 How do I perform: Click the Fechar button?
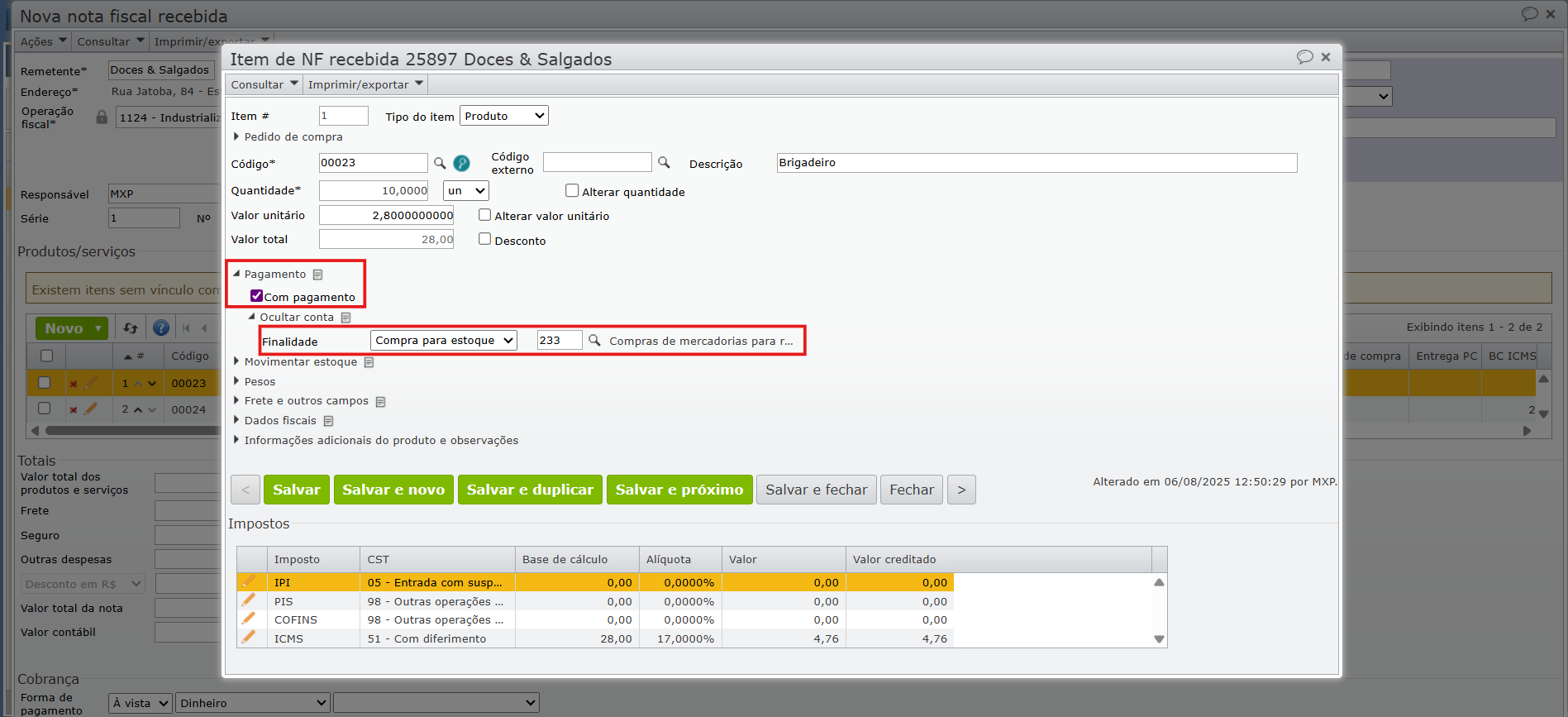pyautogui.click(x=912, y=490)
